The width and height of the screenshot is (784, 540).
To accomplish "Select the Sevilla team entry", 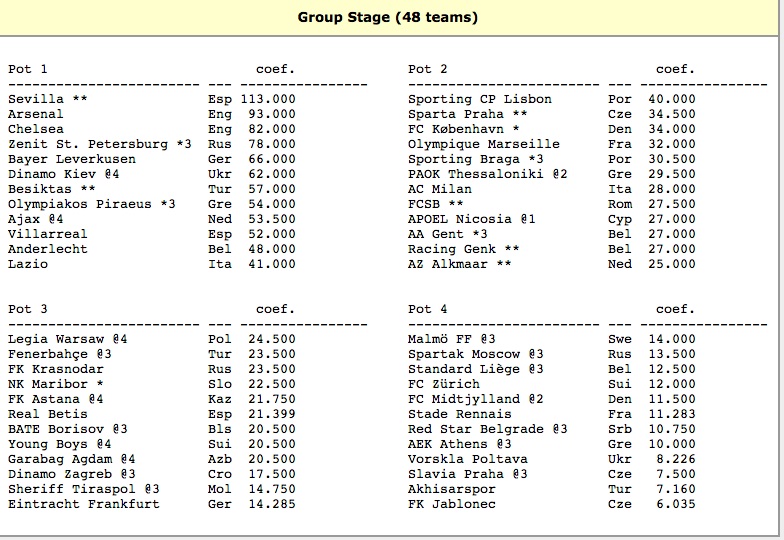I will 36,99.
